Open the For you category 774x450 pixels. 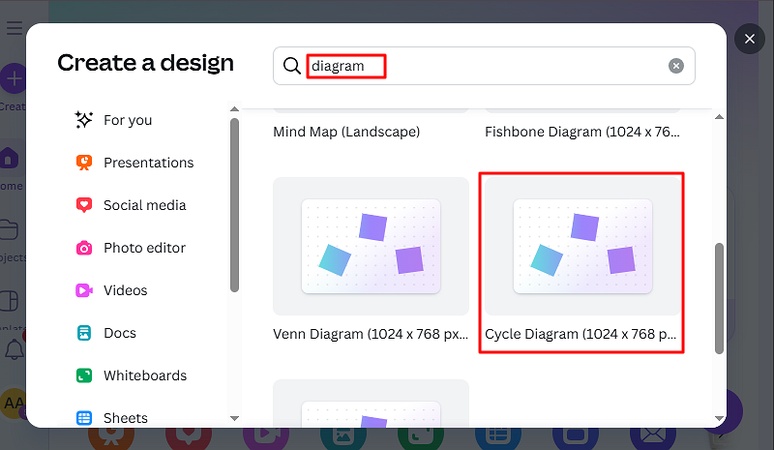click(128, 120)
